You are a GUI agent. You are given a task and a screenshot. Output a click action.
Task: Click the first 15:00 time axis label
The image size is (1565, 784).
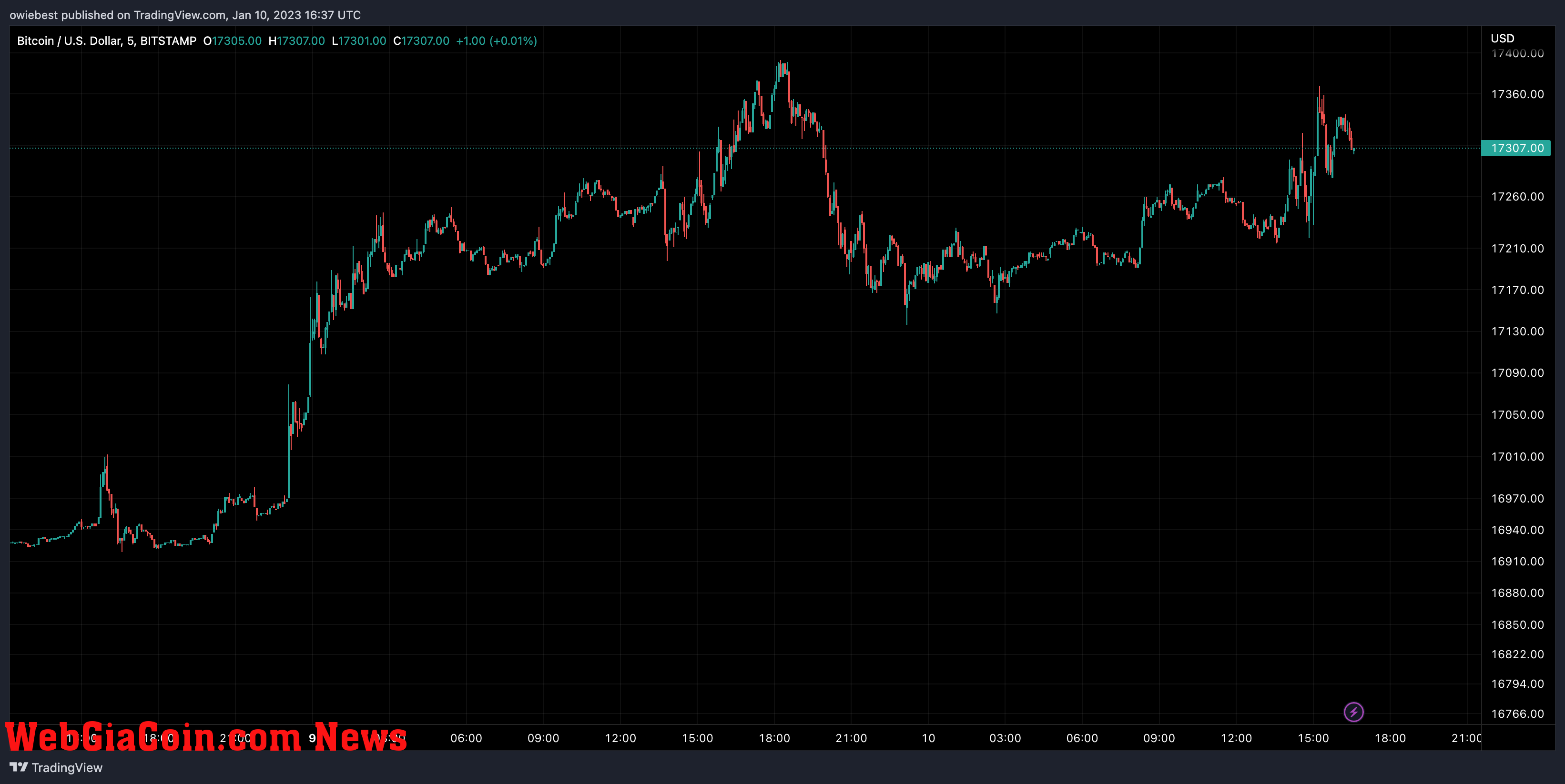(698, 738)
